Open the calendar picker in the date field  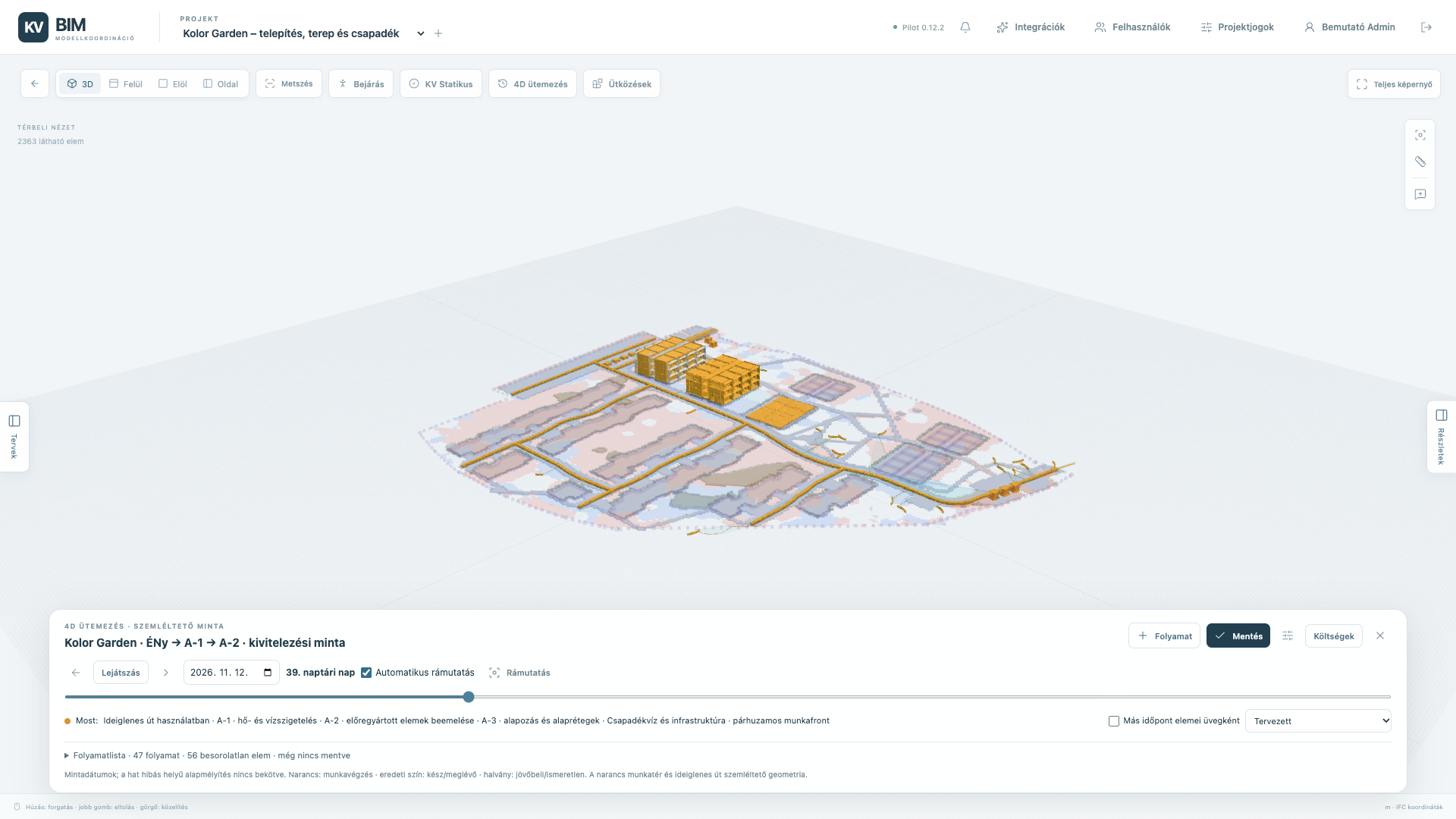point(268,673)
